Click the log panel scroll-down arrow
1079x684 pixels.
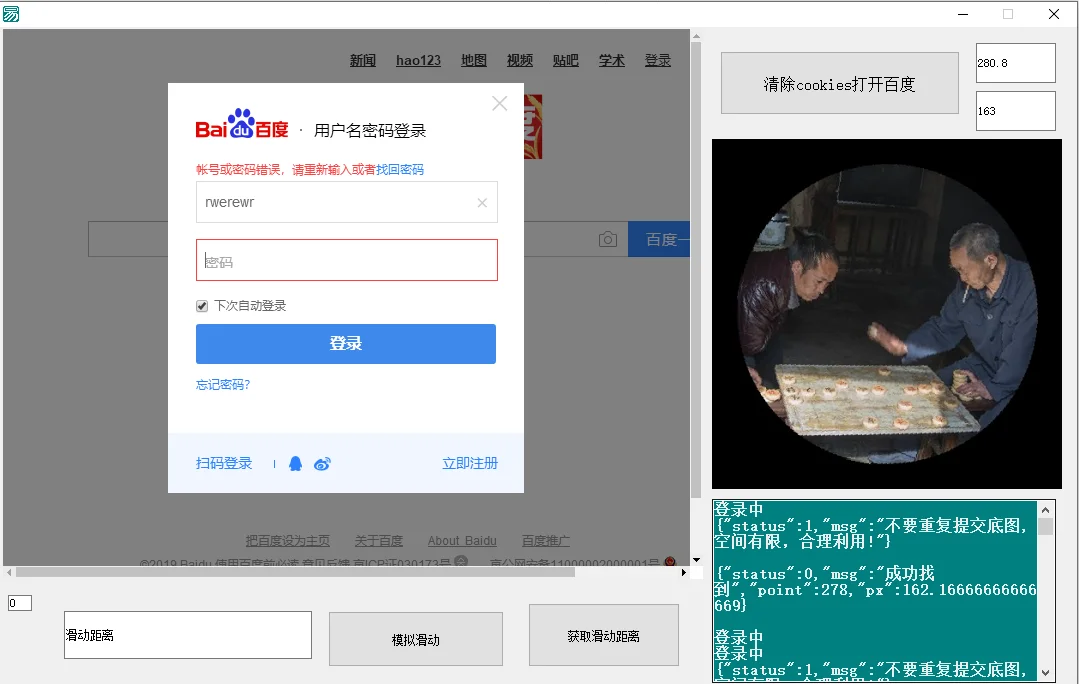[1045, 673]
